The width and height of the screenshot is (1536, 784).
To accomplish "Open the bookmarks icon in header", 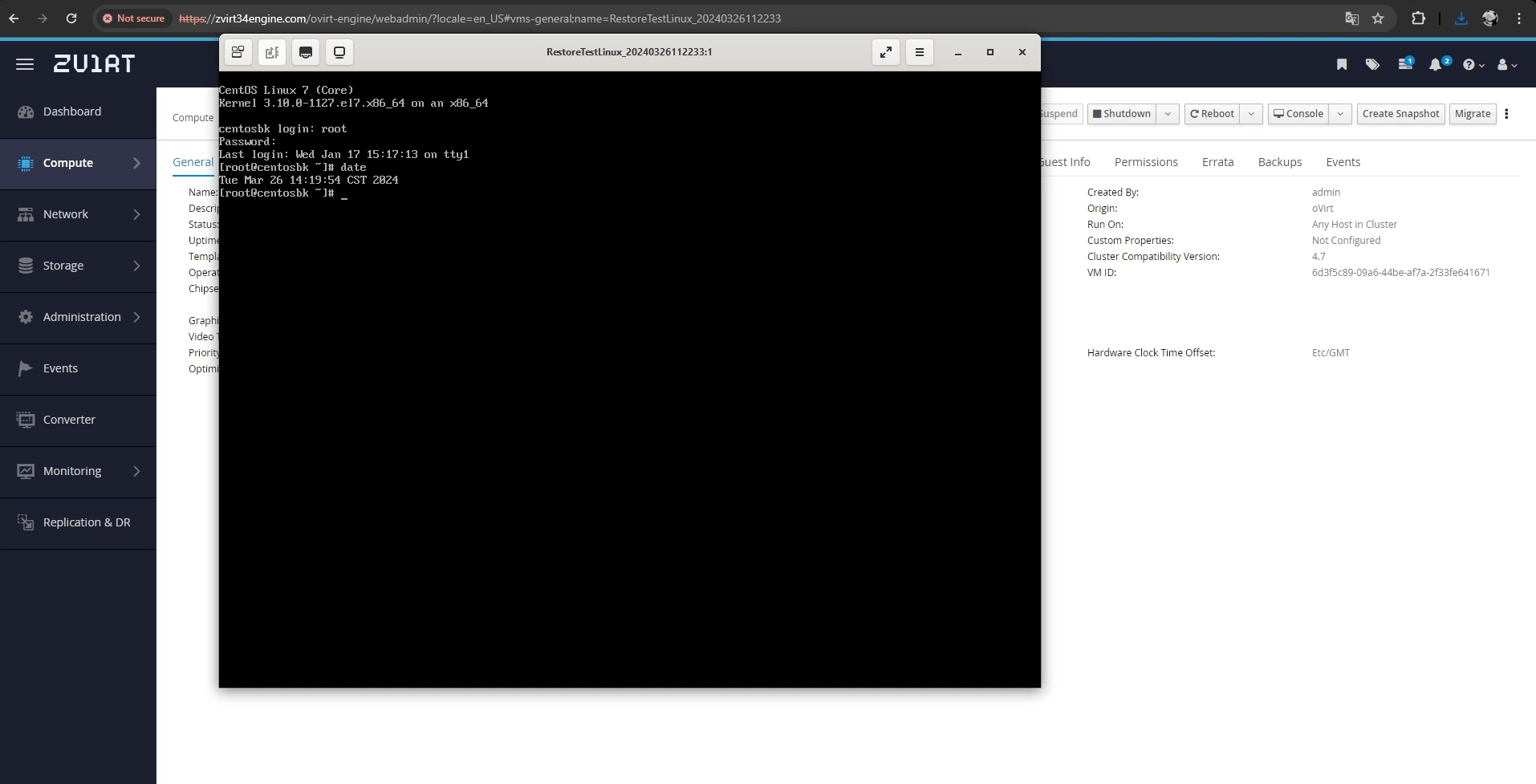I will coord(1342,64).
